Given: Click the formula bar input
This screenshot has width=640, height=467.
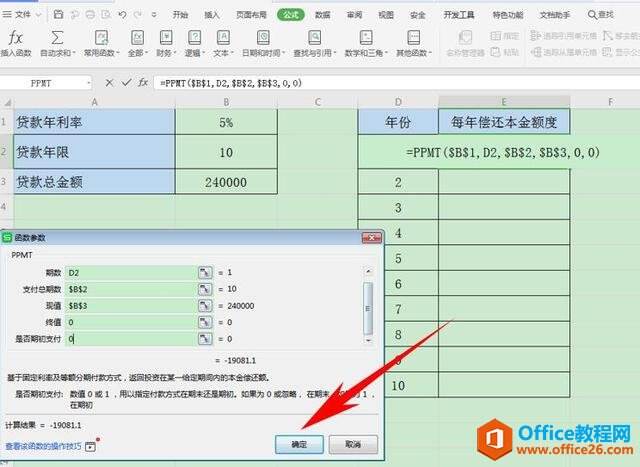Looking at the screenshot, I should 396,83.
